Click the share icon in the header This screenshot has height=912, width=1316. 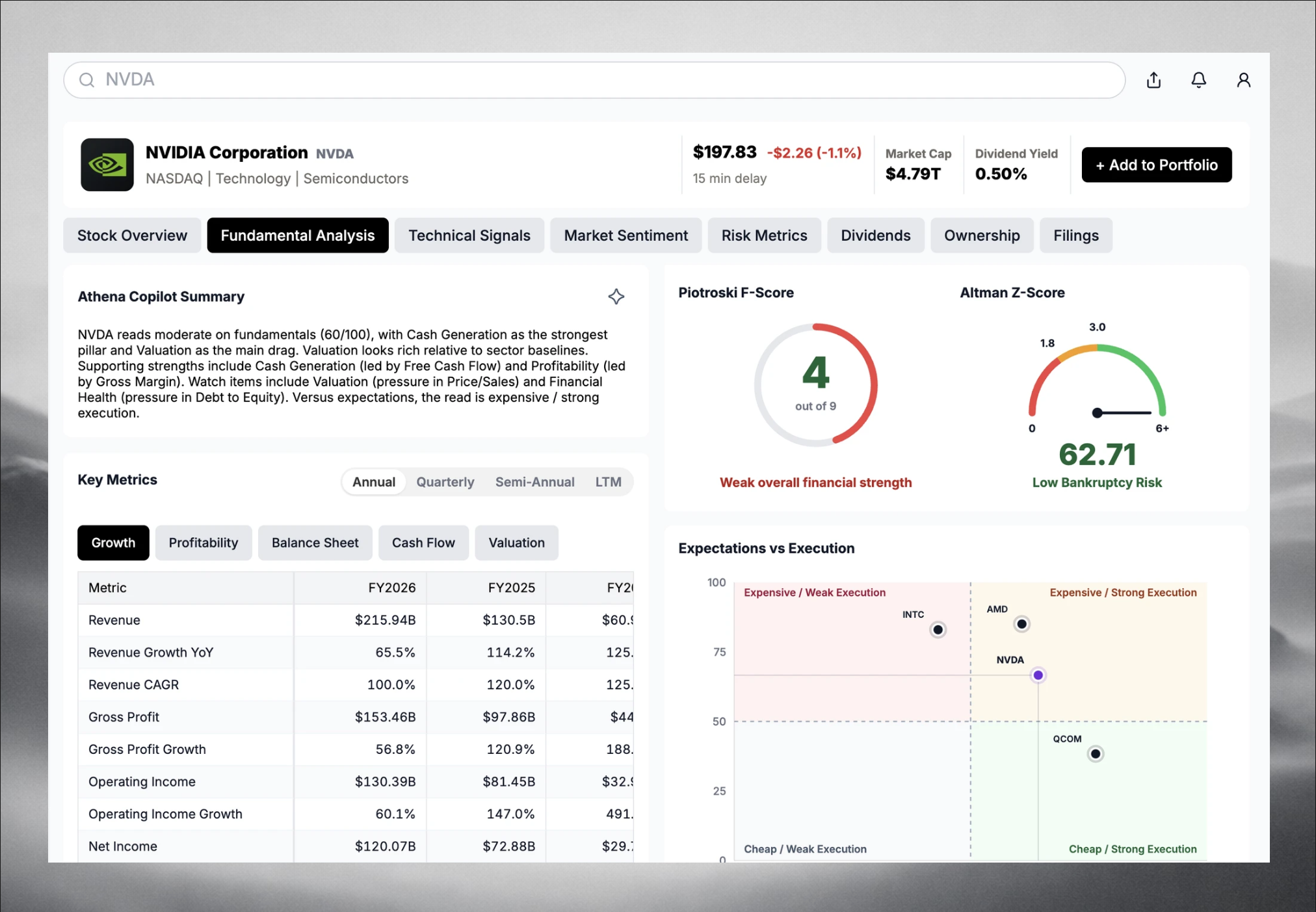pyautogui.click(x=1153, y=80)
